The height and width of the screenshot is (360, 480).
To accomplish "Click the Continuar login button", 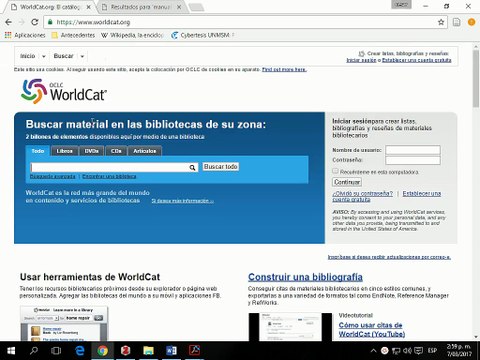I will [347, 182].
